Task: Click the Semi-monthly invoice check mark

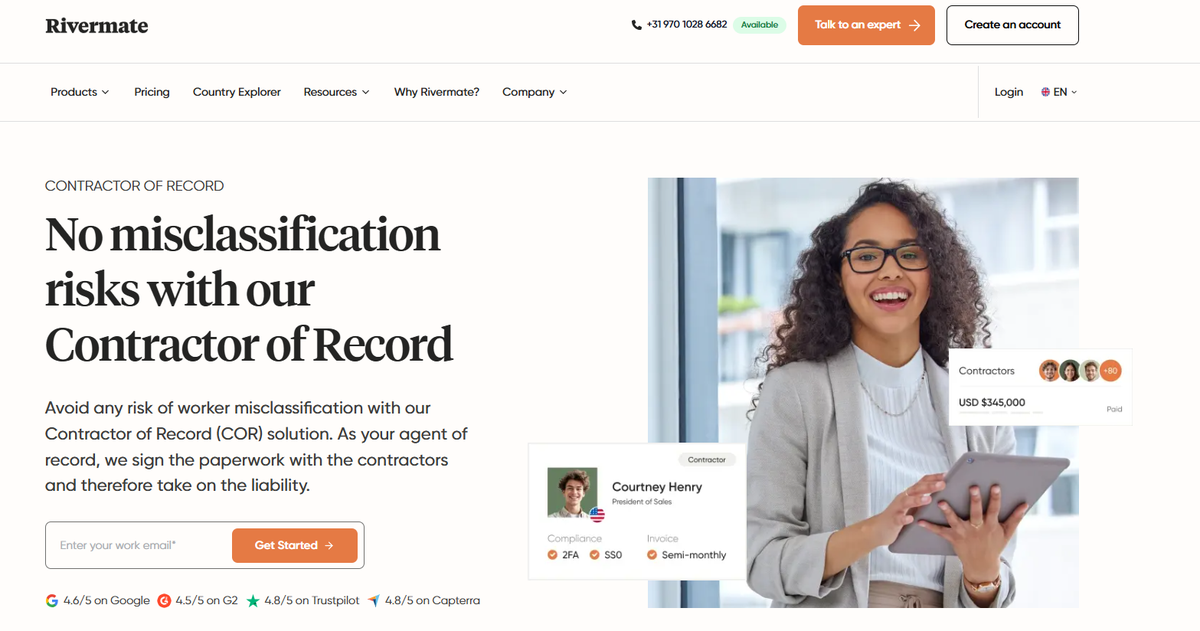Action: 652,555
